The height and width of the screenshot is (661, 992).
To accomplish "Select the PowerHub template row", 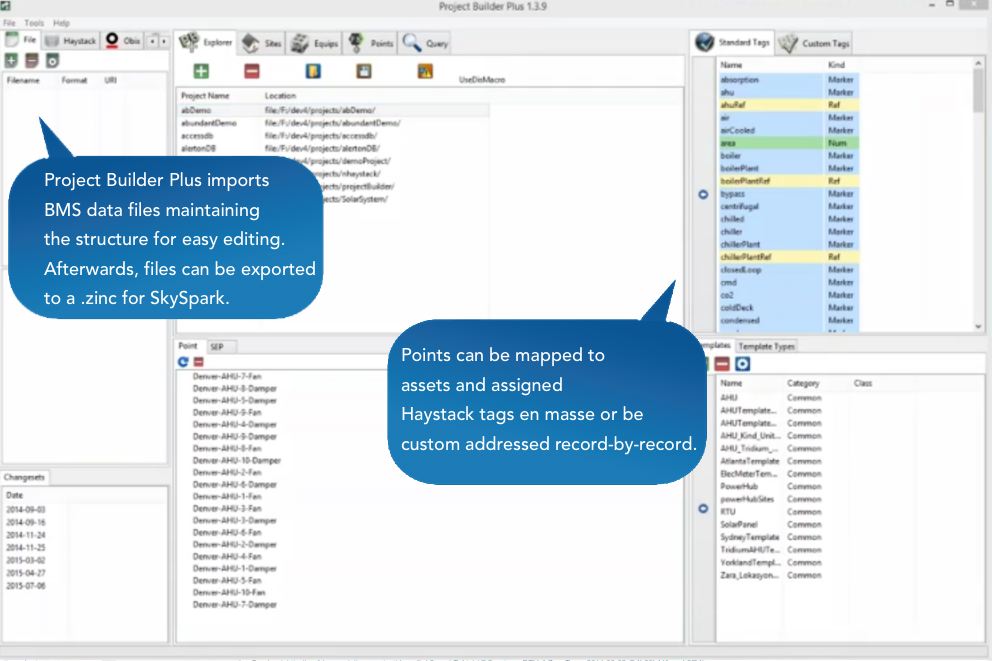I will pos(771,486).
